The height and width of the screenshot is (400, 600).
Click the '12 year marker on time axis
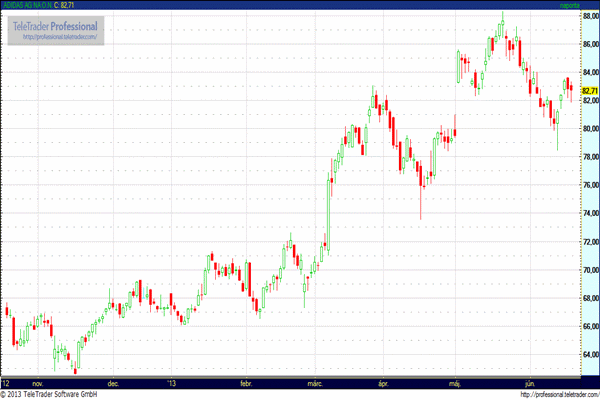6,382
